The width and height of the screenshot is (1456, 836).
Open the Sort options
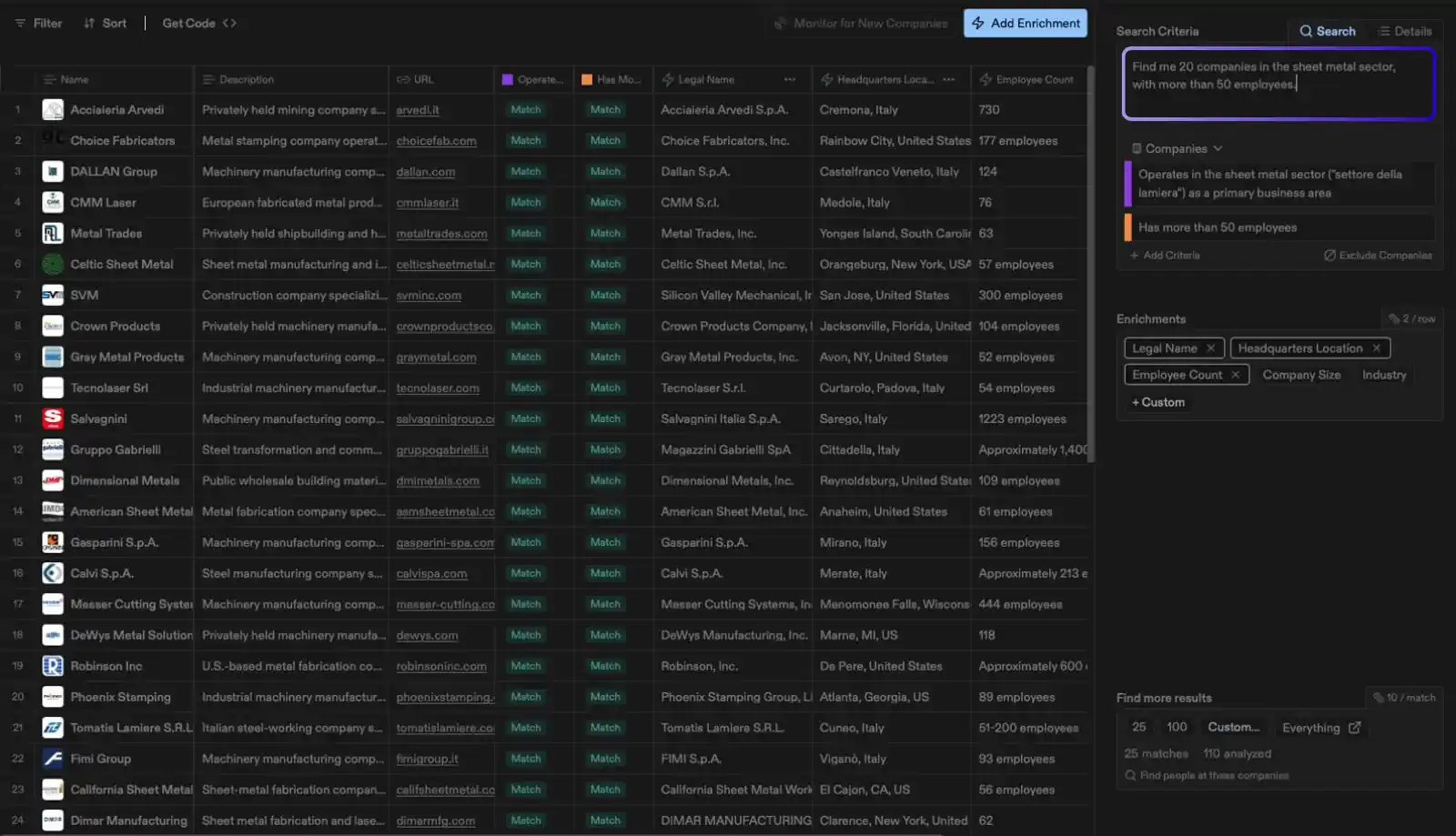pyautogui.click(x=105, y=23)
